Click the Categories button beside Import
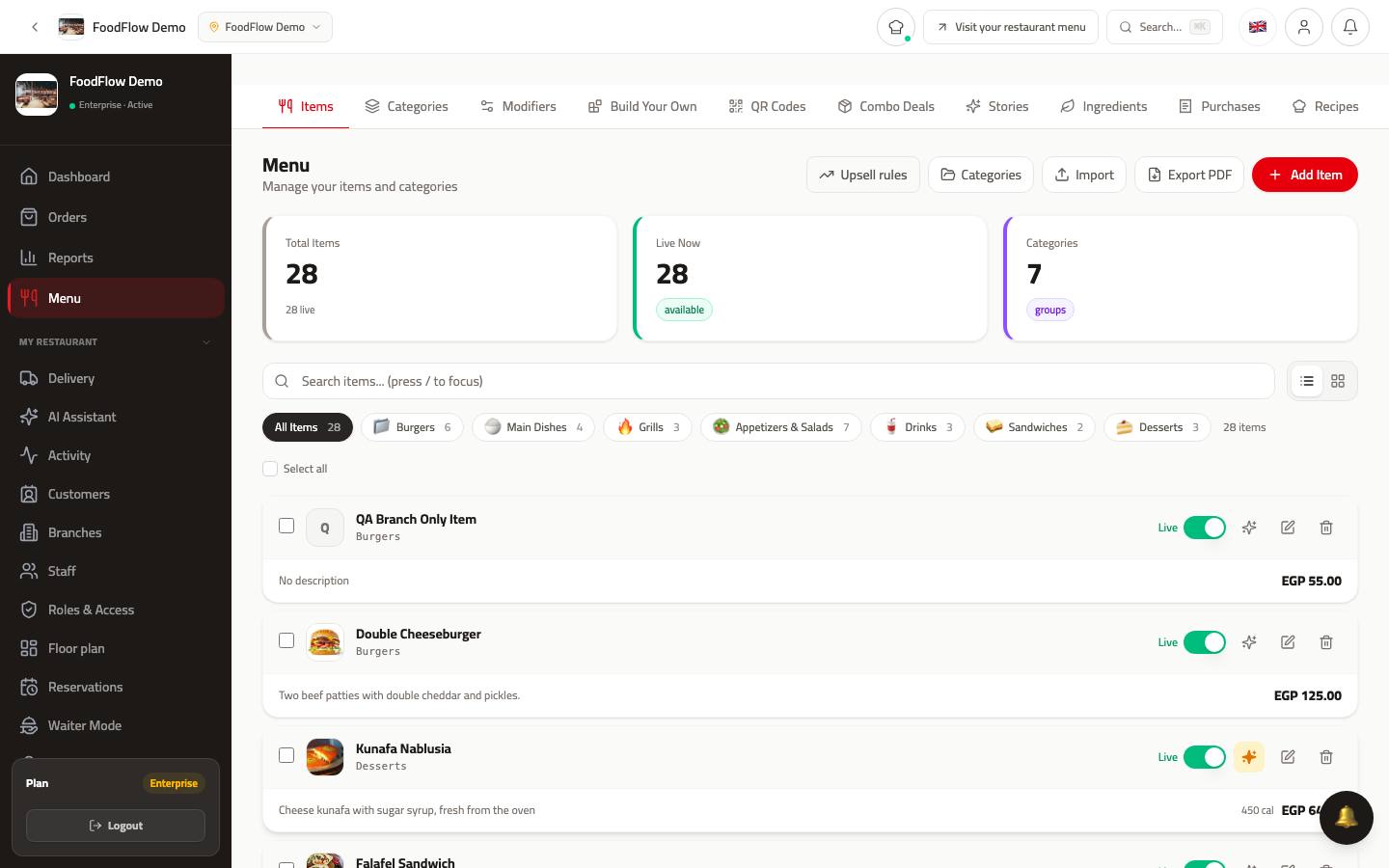This screenshot has width=1389, height=868. tap(981, 175)
